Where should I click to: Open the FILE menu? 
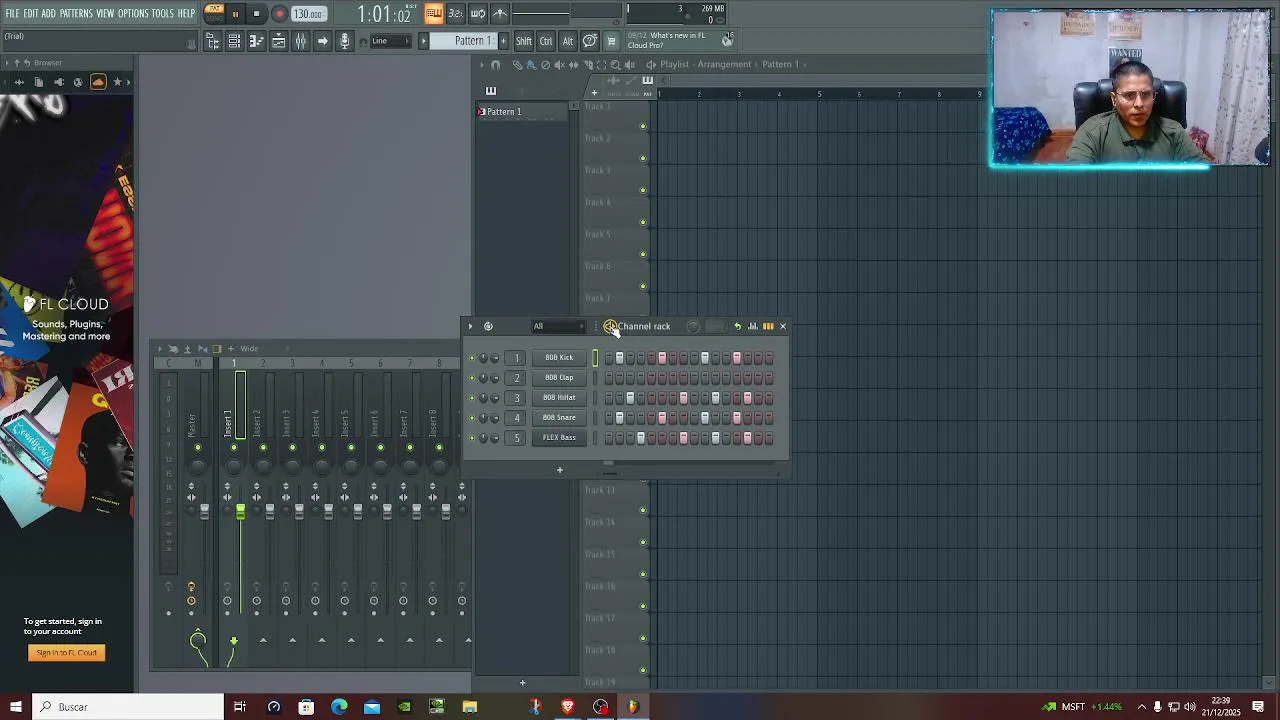pyautogui.click(x=12, y=14)
